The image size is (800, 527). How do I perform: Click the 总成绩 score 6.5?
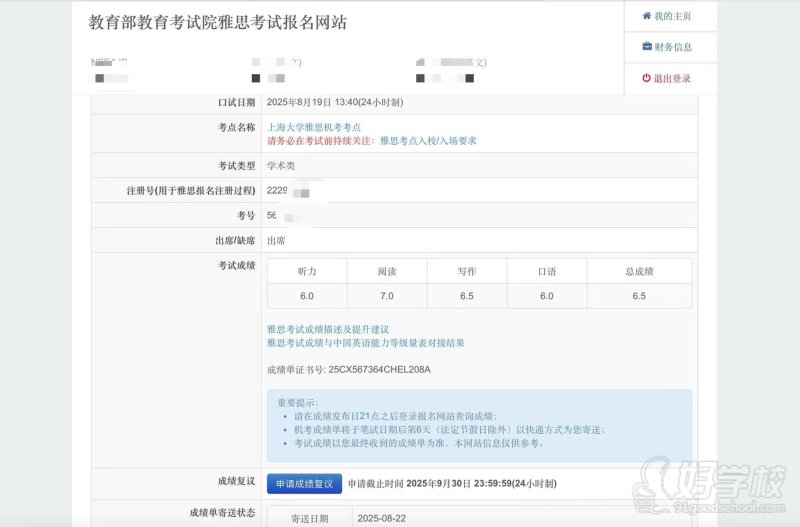639,296
